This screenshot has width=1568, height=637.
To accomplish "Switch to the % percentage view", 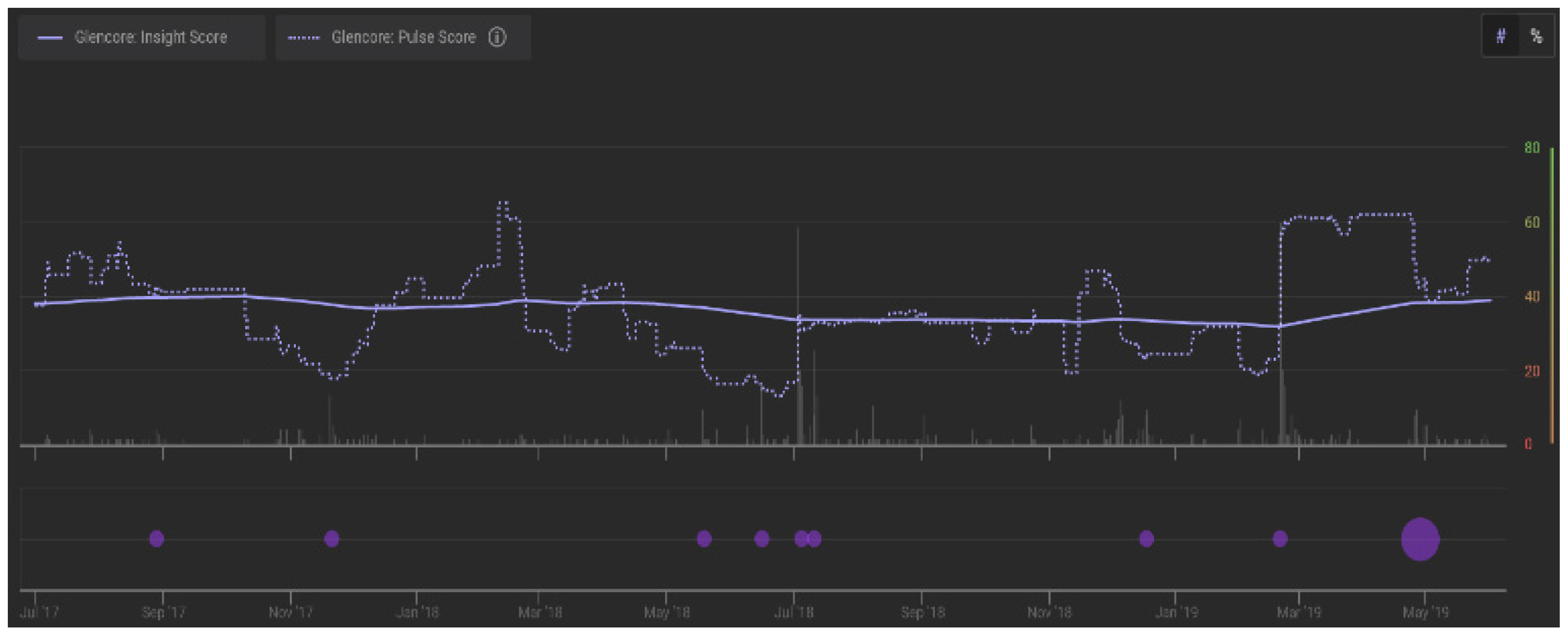I will [1536, 36].
